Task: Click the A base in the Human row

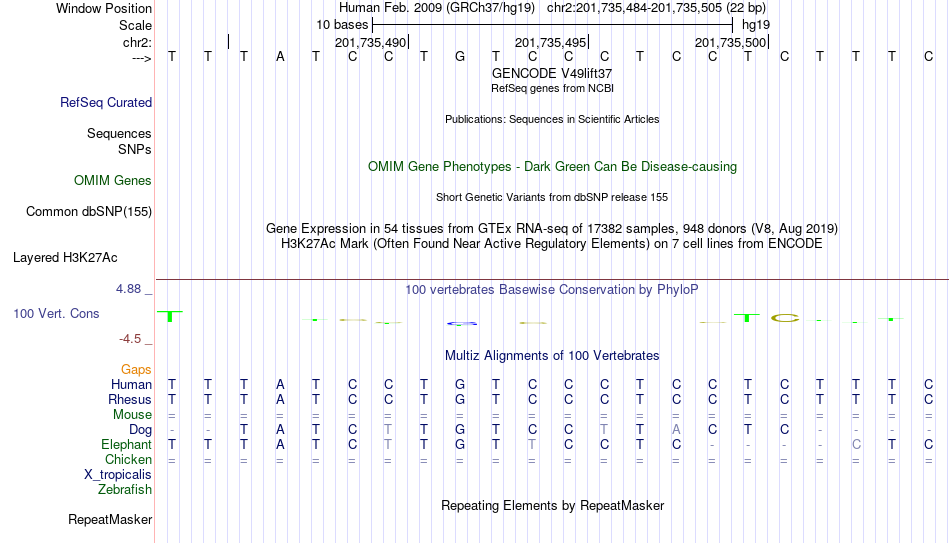Action: [280, 384]
